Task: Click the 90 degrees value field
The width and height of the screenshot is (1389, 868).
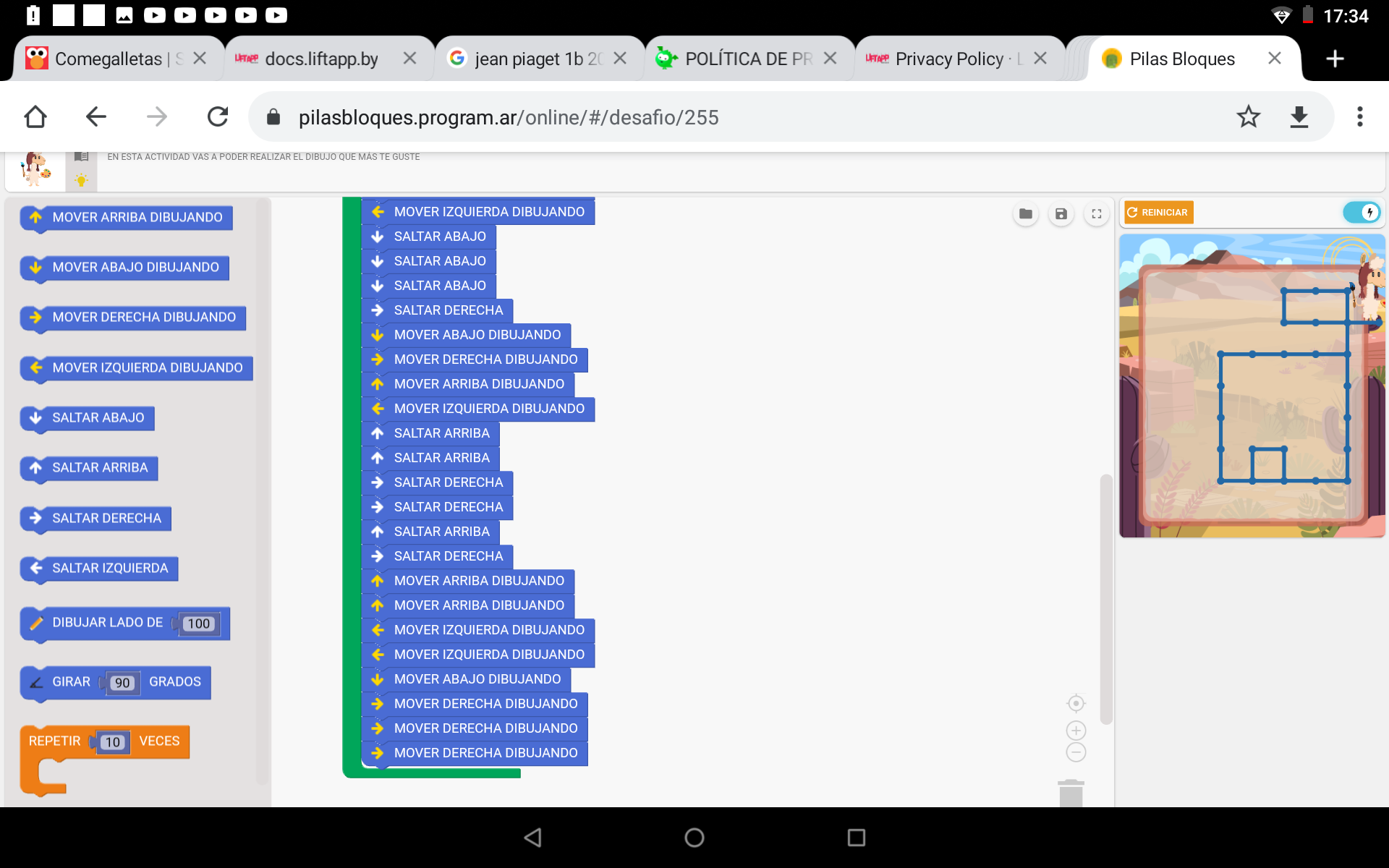Action: point(122,683)
